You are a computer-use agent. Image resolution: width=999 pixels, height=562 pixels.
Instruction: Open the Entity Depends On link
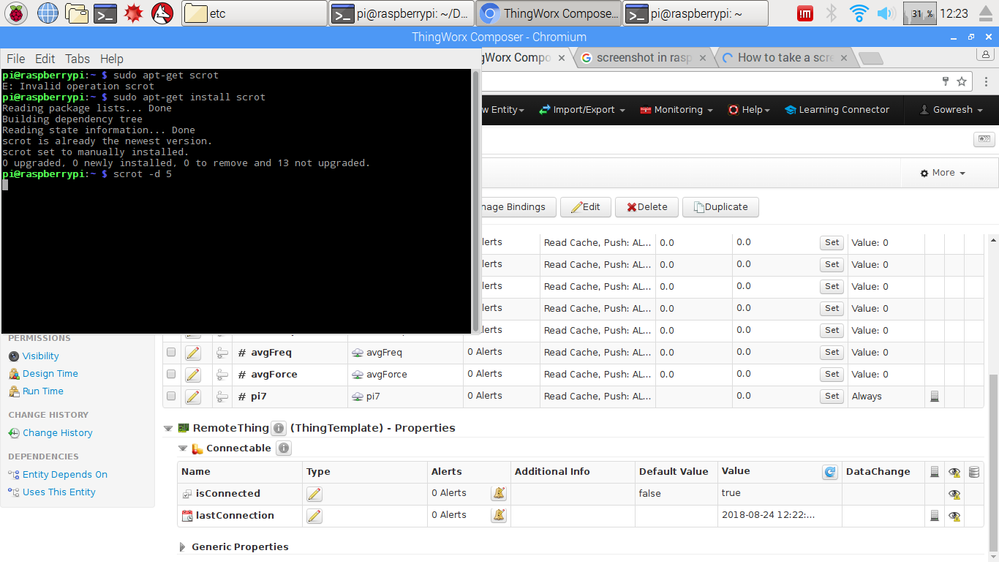[x=64, y=475]
